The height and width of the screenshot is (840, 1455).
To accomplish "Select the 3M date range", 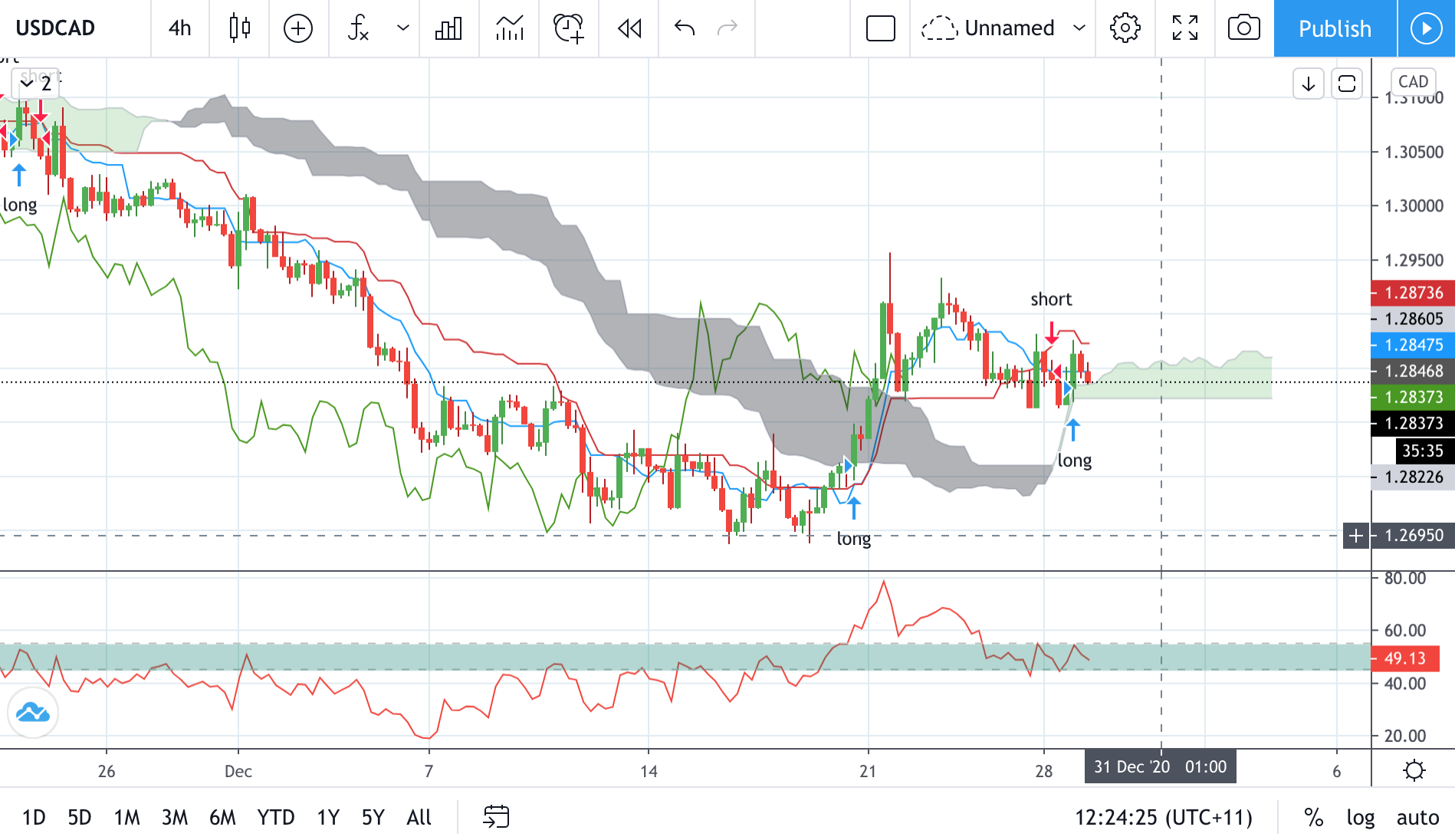I will [x=174, y=818].
